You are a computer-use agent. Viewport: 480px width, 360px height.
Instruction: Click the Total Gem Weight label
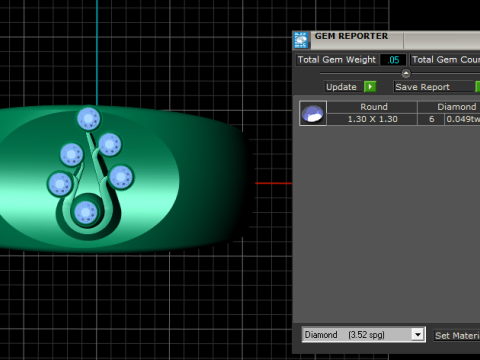point(337,60)
